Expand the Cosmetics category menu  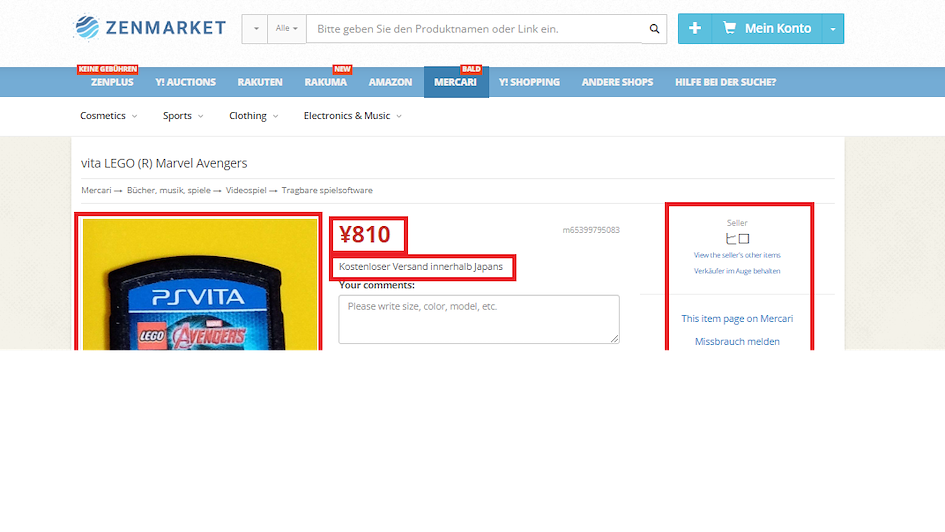(x=108, y=116)
